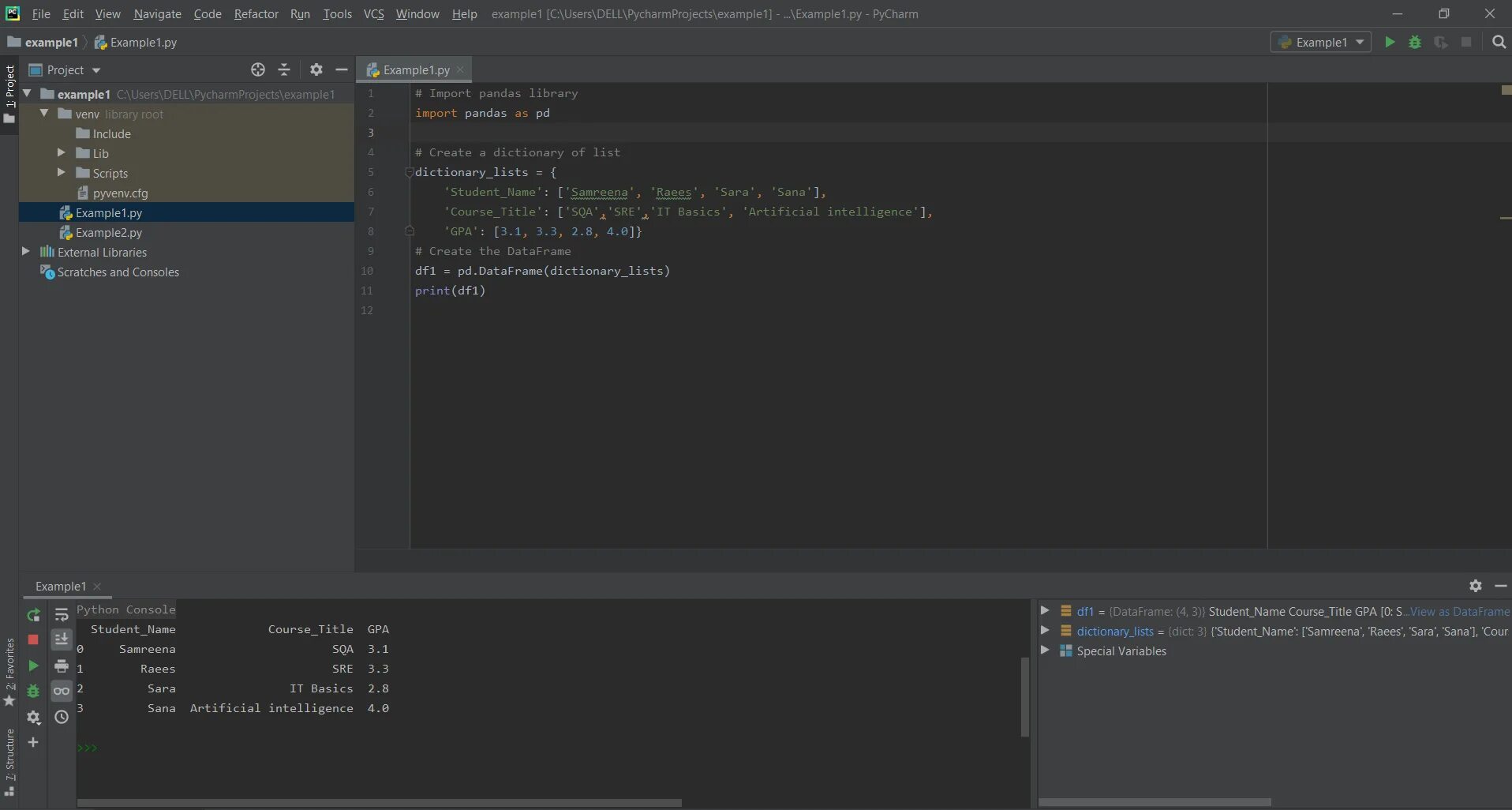Viewport: 1512px width, 810px height.
Task: Toggle show variables glasses icon
Action: [62, 691]
